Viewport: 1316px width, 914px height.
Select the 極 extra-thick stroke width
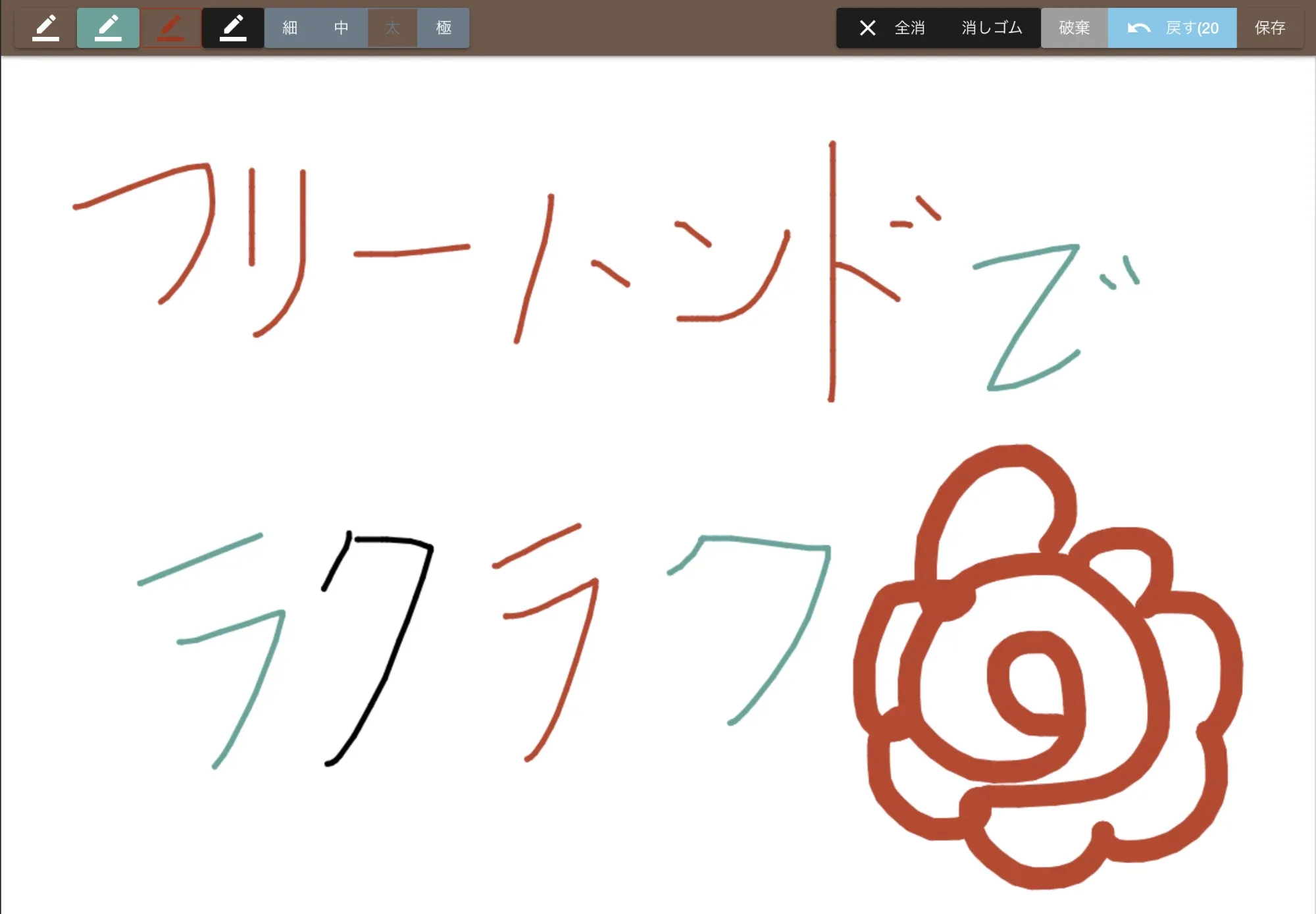click(x=443, y=28)
